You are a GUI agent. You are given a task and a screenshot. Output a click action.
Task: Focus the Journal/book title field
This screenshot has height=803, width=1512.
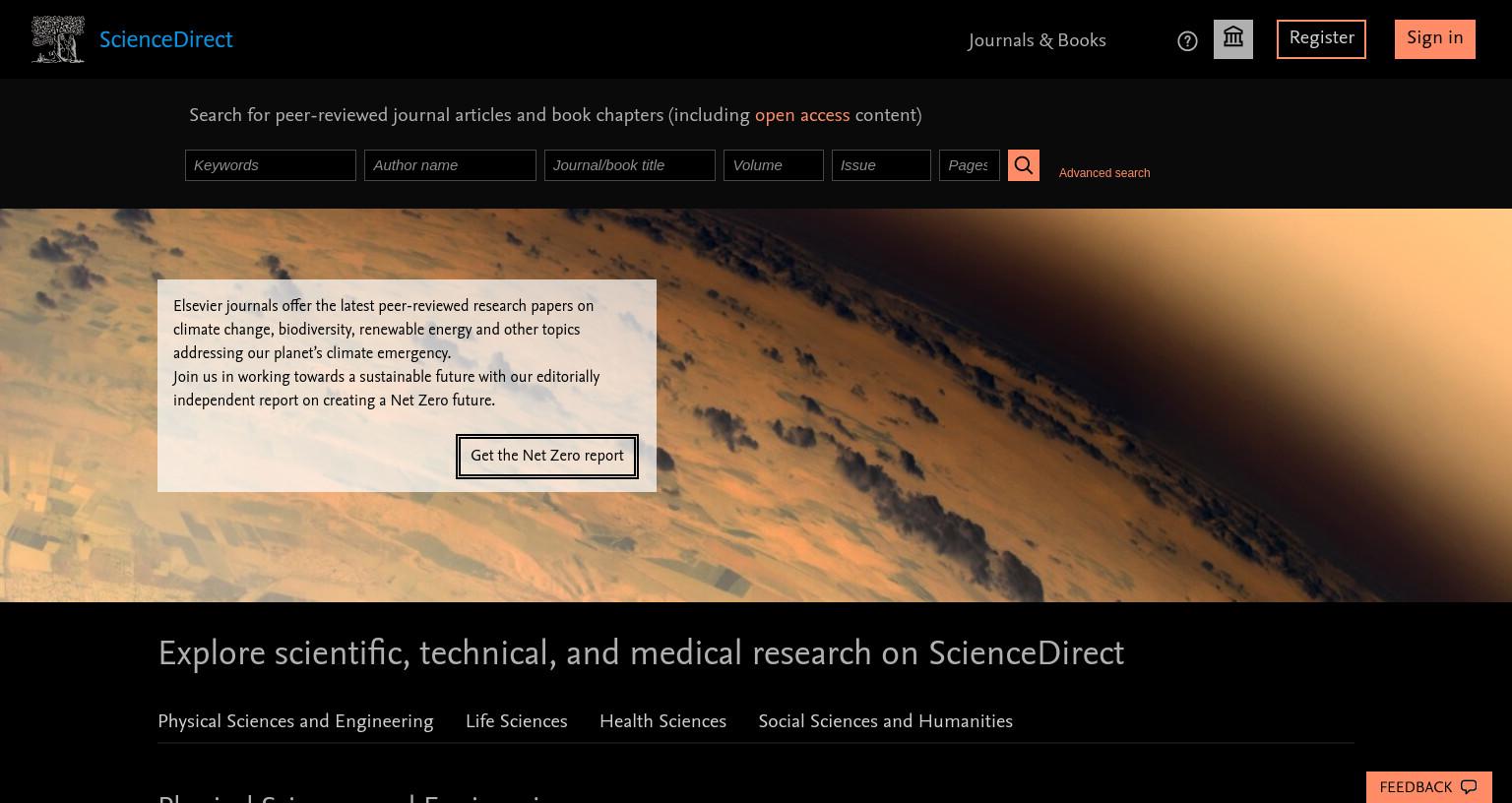(x=630, y=165)
